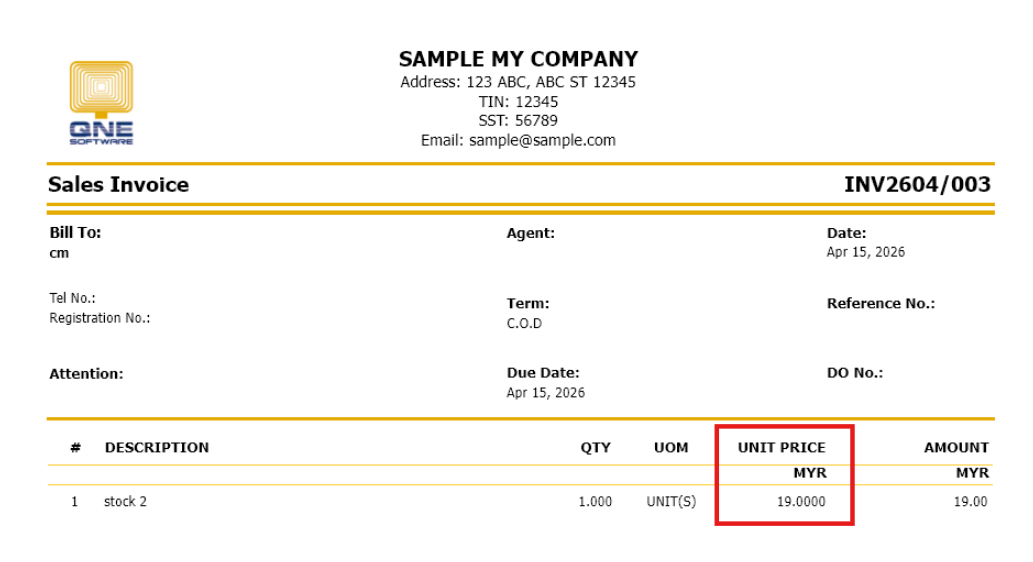Click the amount value 19.00
This screenshot has height=562, width=1033.
[x=970, y=502]
